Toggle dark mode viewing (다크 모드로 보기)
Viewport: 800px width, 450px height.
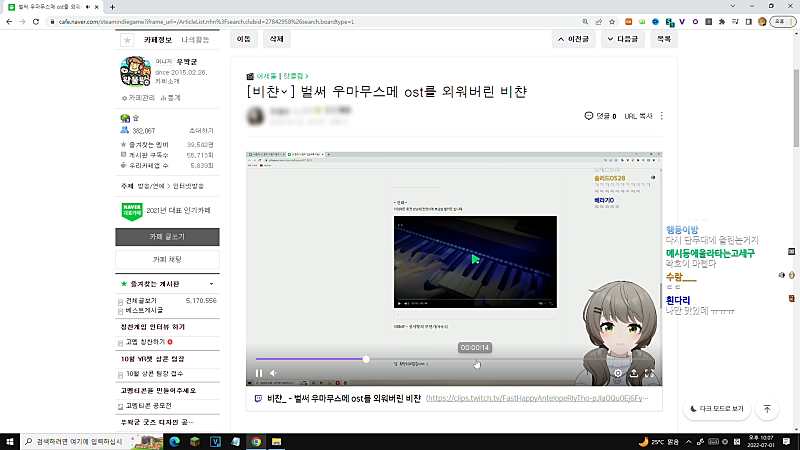[718, 409]
